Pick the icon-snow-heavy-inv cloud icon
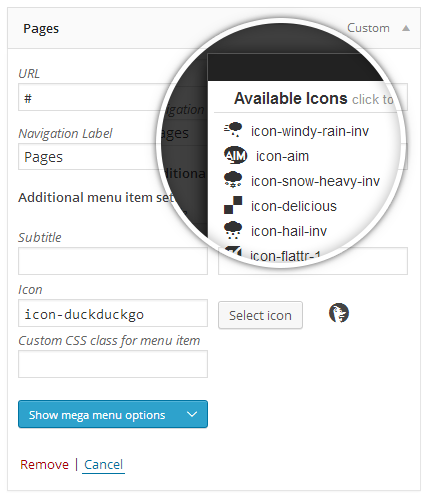This screenshot has height=496, width=427. tap(233, 180)
